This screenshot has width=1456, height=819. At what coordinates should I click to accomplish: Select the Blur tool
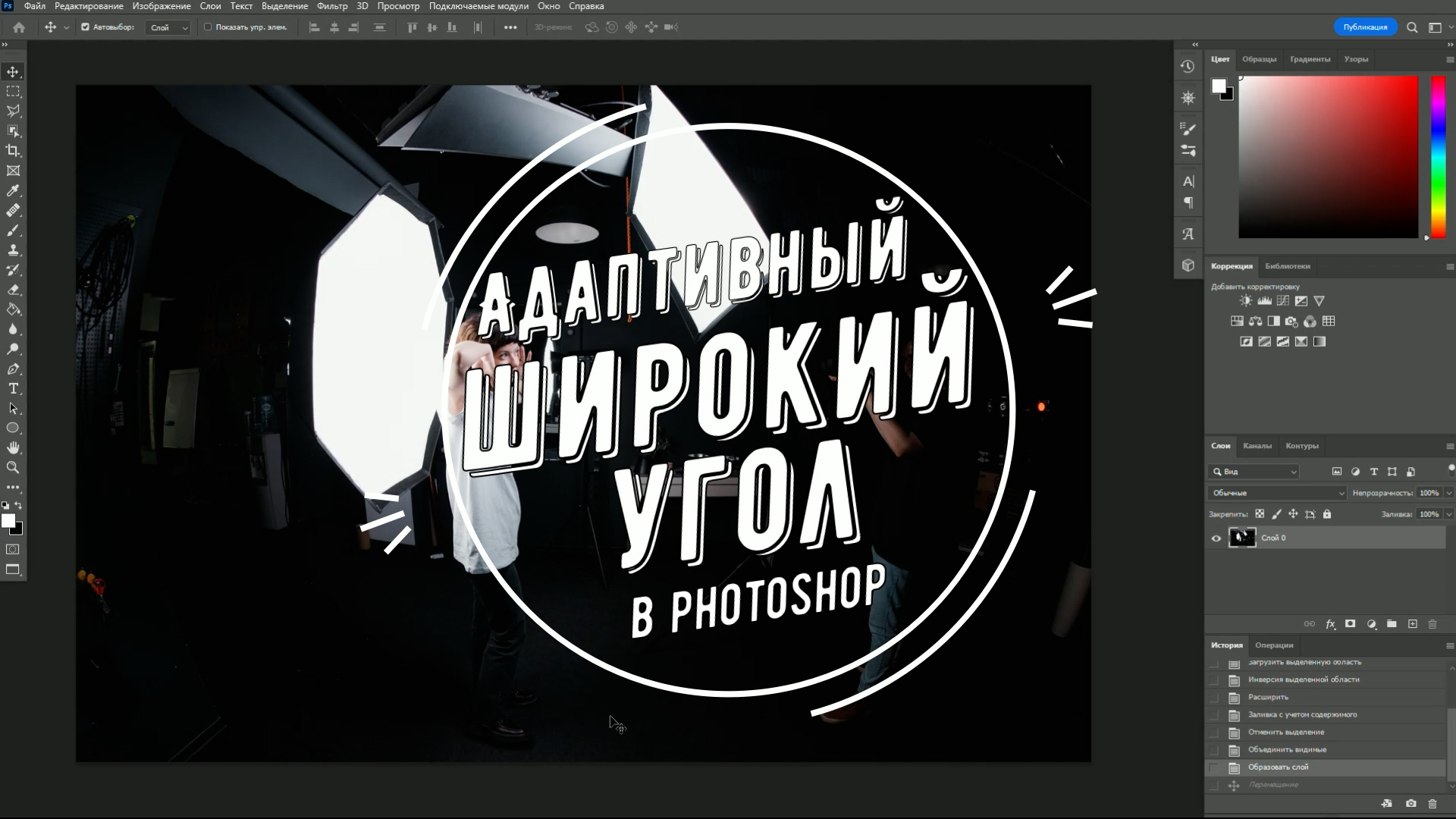[13, 329]
